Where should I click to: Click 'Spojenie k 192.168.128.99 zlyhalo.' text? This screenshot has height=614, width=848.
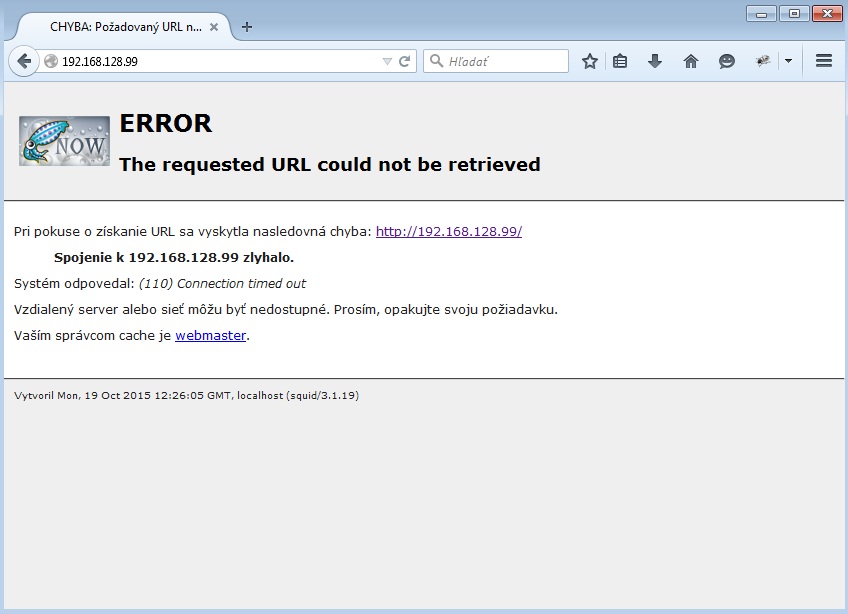(x=174, y=258)
